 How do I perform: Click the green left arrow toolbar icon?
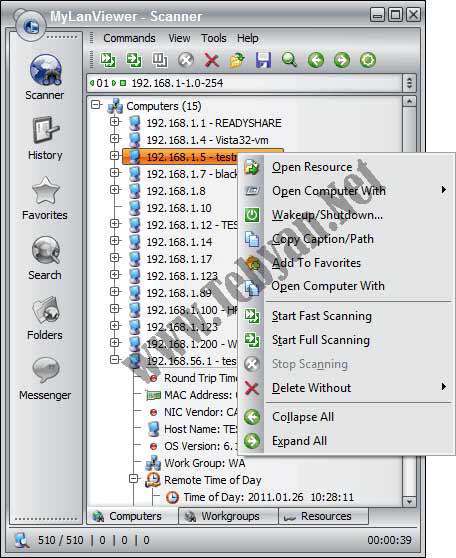point(316,60)
